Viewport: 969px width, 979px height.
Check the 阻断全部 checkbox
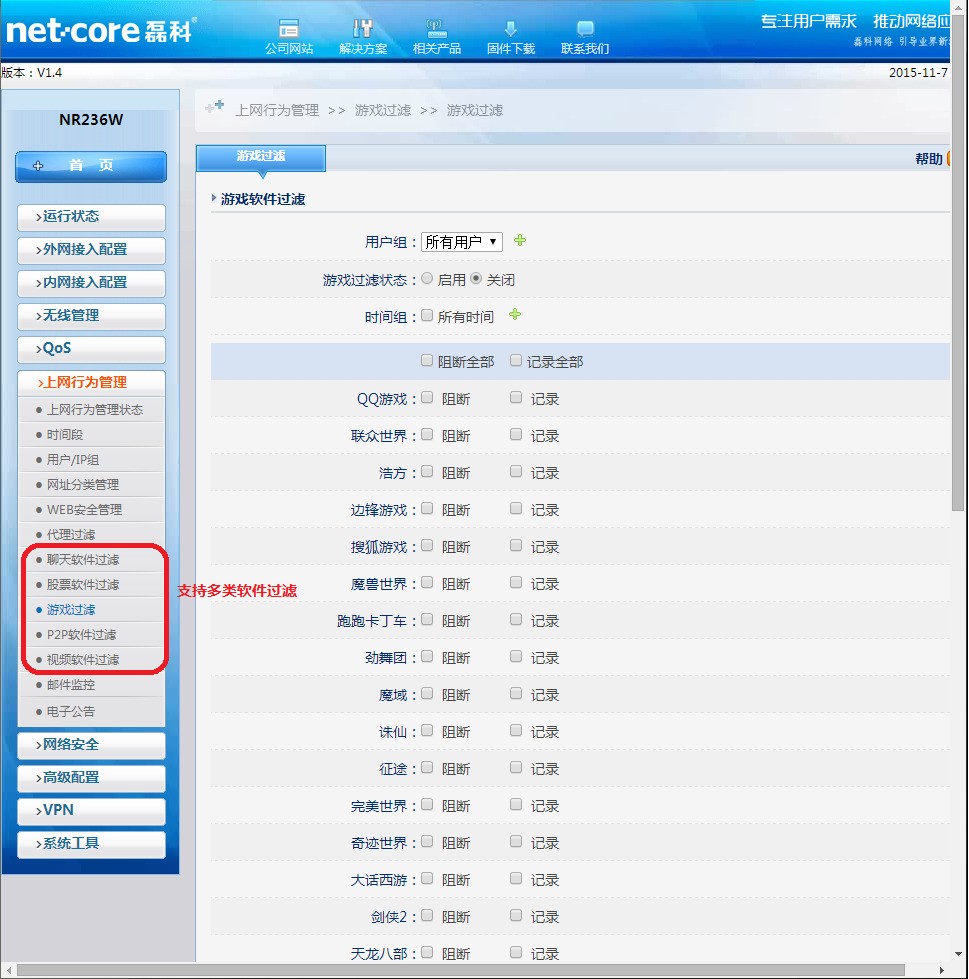(427, 360)
